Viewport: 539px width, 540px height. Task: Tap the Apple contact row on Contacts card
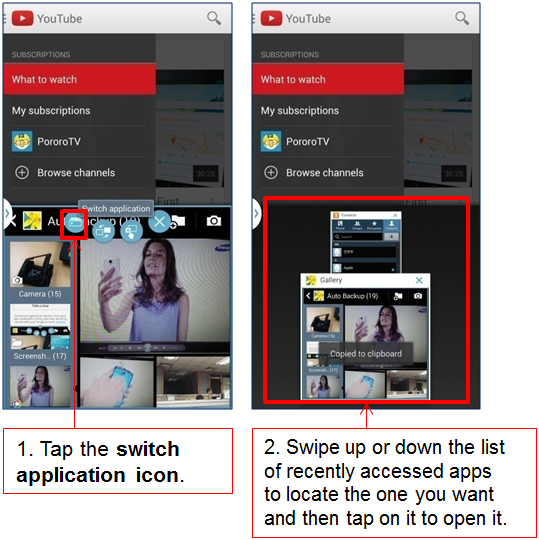pyautogui.click(x=364, y=268)
